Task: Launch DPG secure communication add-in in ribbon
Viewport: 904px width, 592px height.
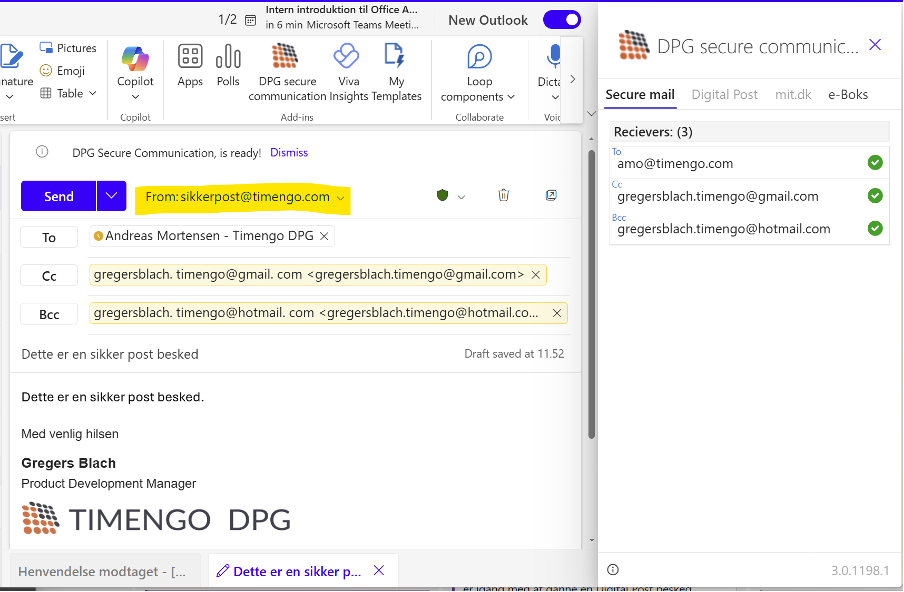Action: click(x=287, y=73)
